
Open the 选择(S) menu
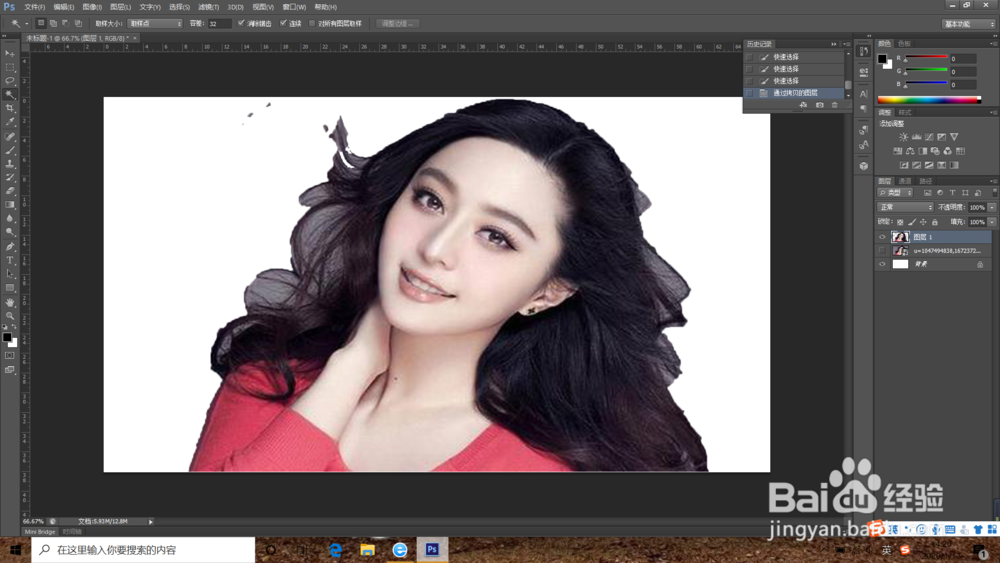point(179,7)
